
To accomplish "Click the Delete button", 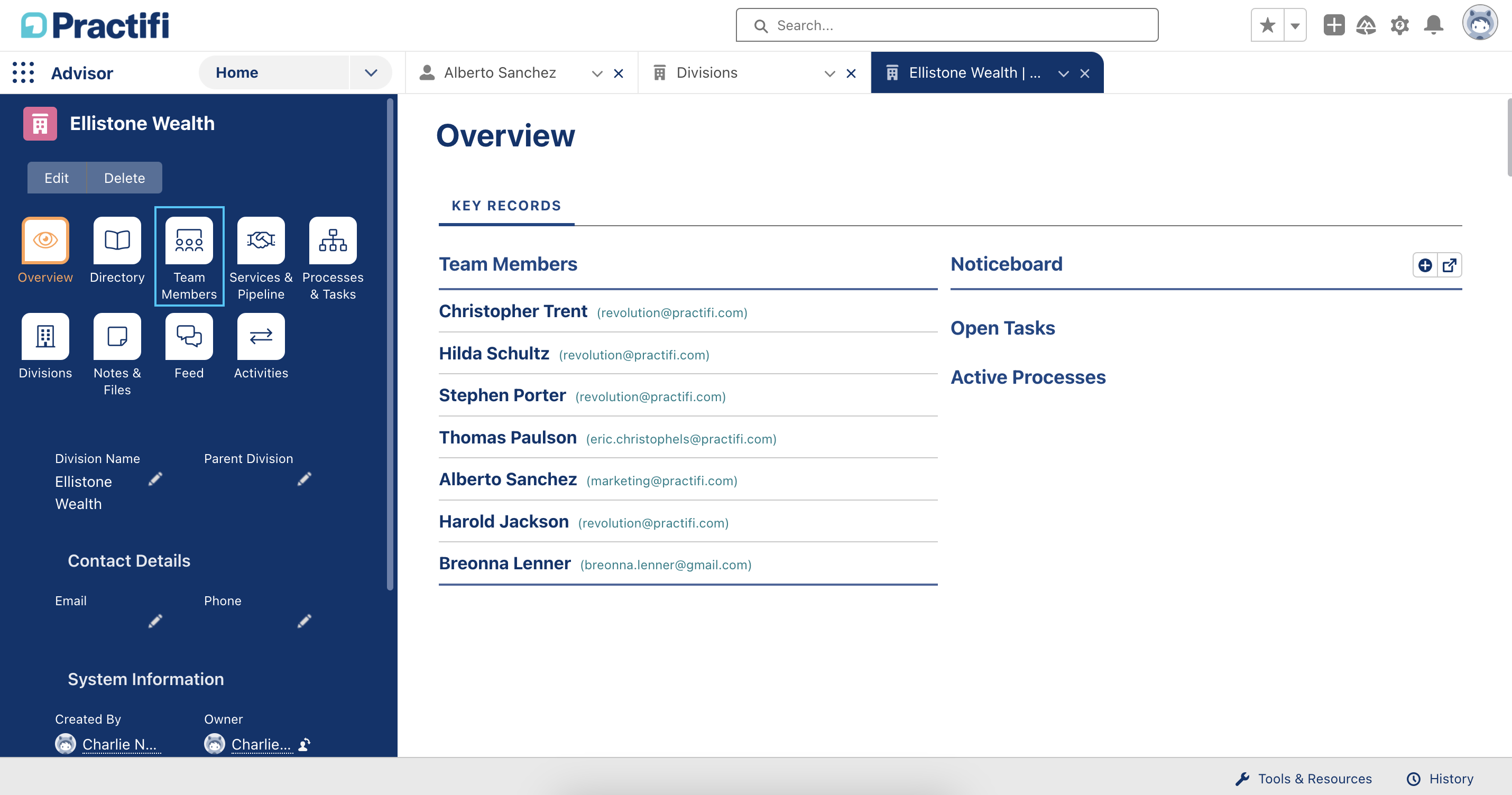I will (124, 178).
